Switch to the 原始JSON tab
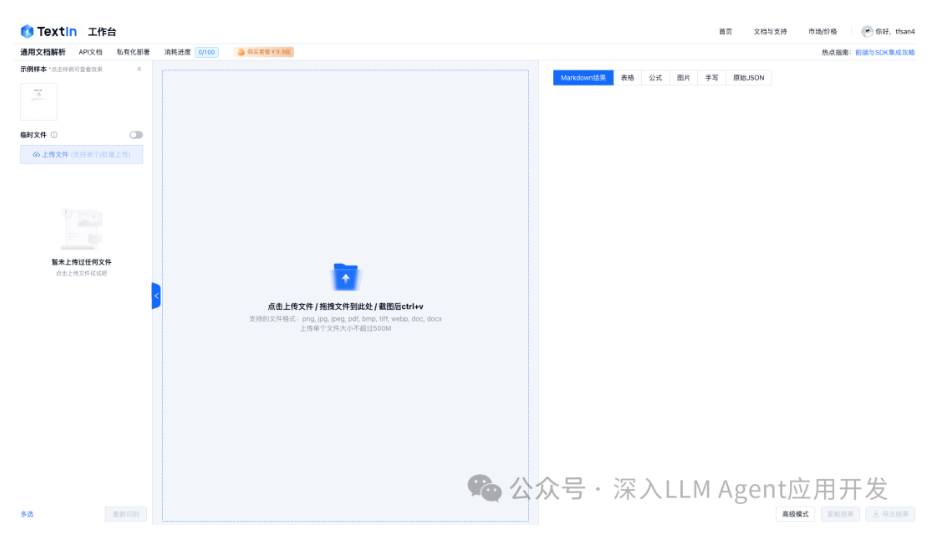 pyautogui.click(x=748, y=78)
